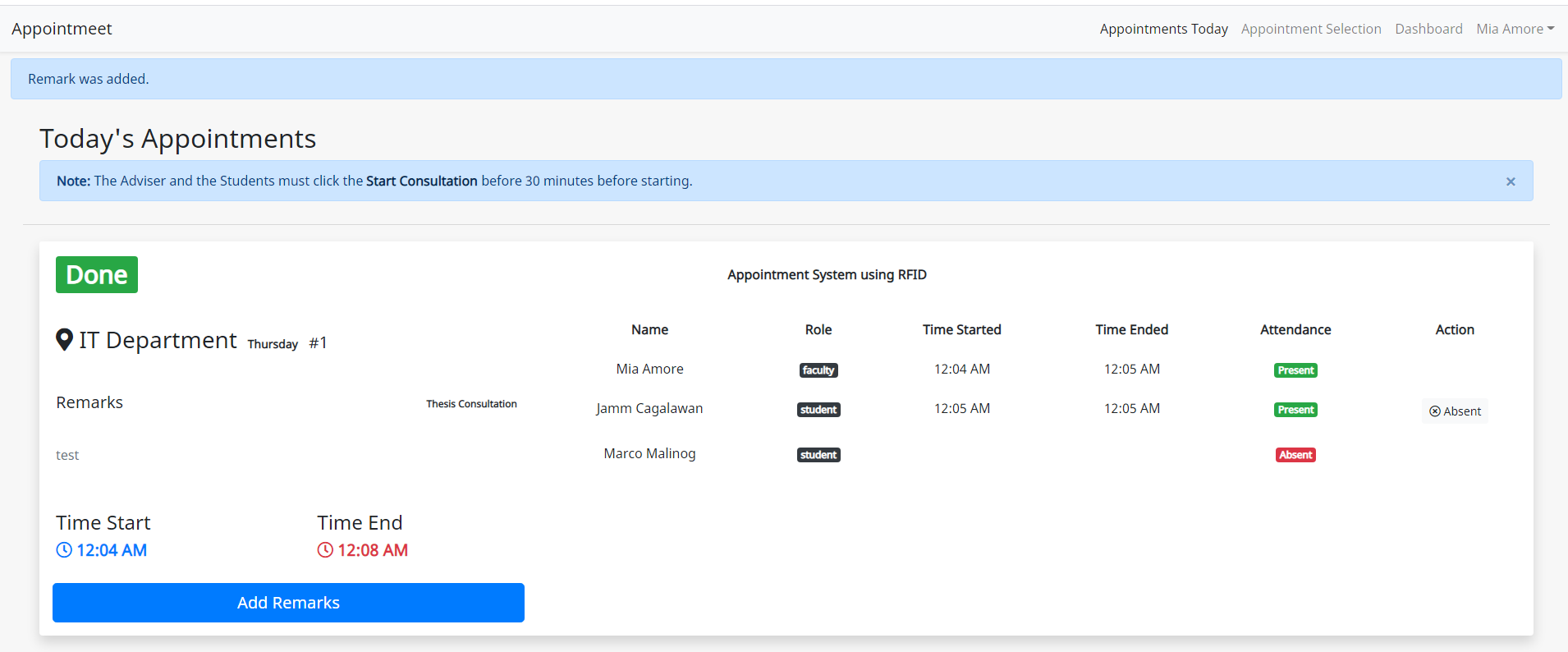Click the Thursday day label

pyautogui.click(x=273, y=344)
